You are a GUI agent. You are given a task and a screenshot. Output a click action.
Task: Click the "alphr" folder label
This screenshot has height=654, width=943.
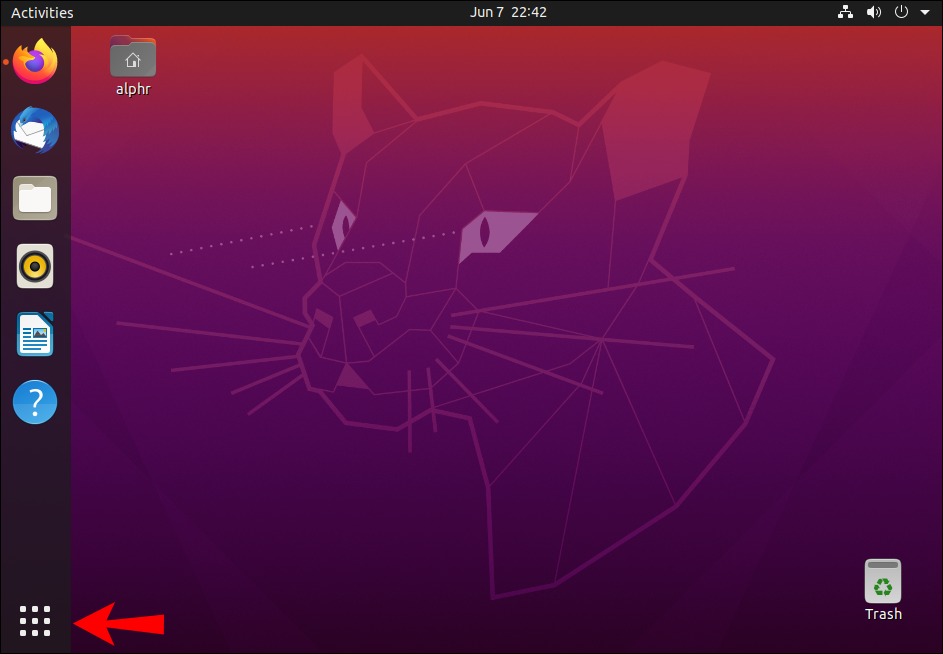(133, 89)
